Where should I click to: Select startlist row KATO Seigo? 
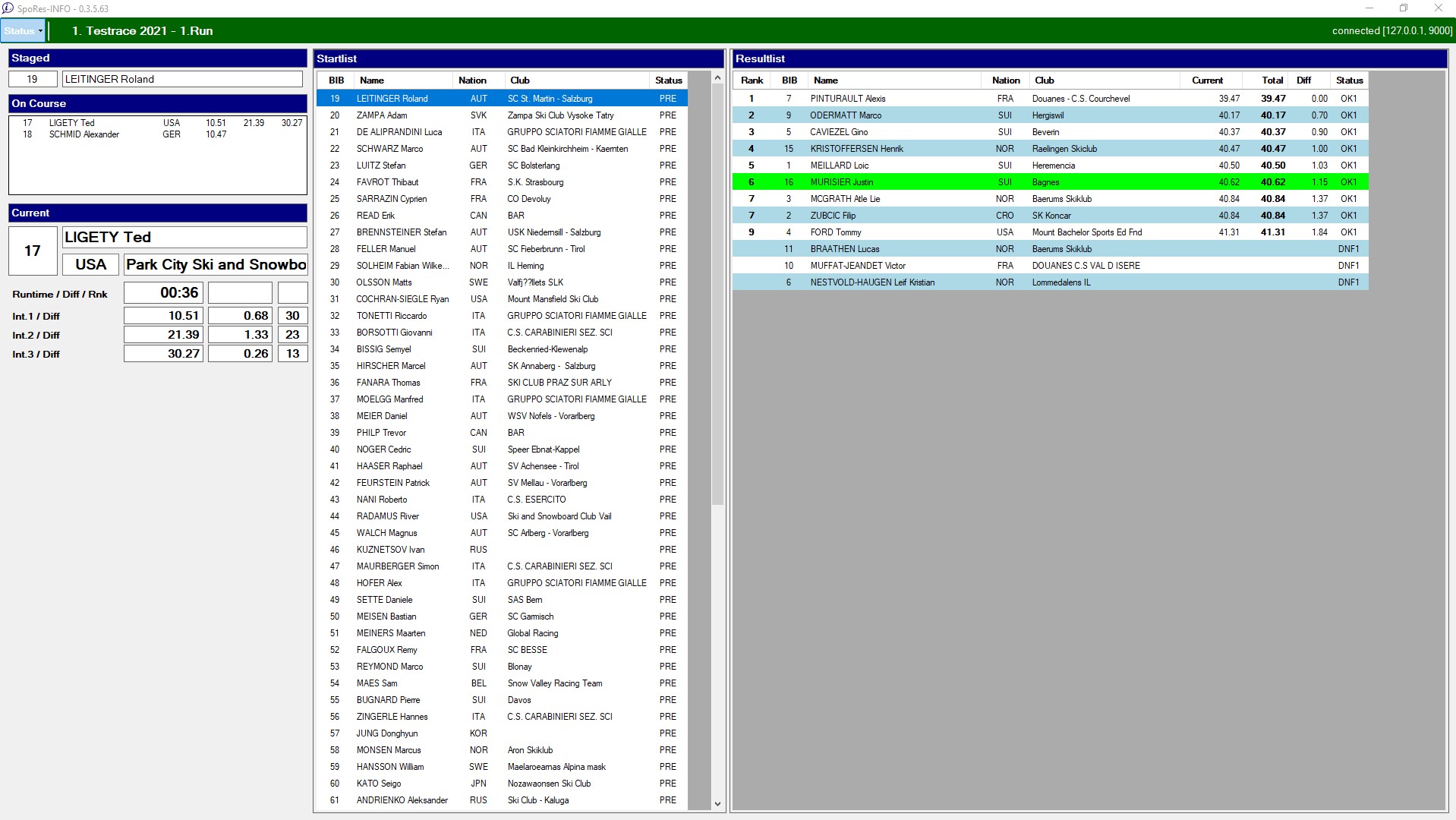502,784
